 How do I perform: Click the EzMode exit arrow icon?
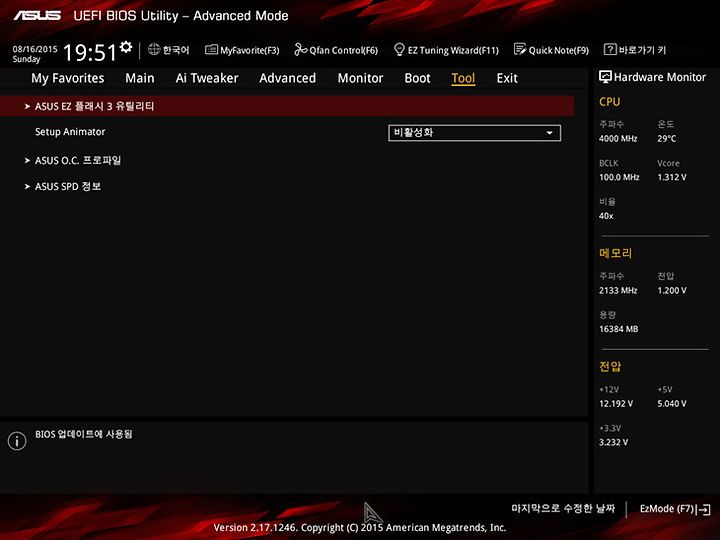pyautogui.click(x=703, y=509)
